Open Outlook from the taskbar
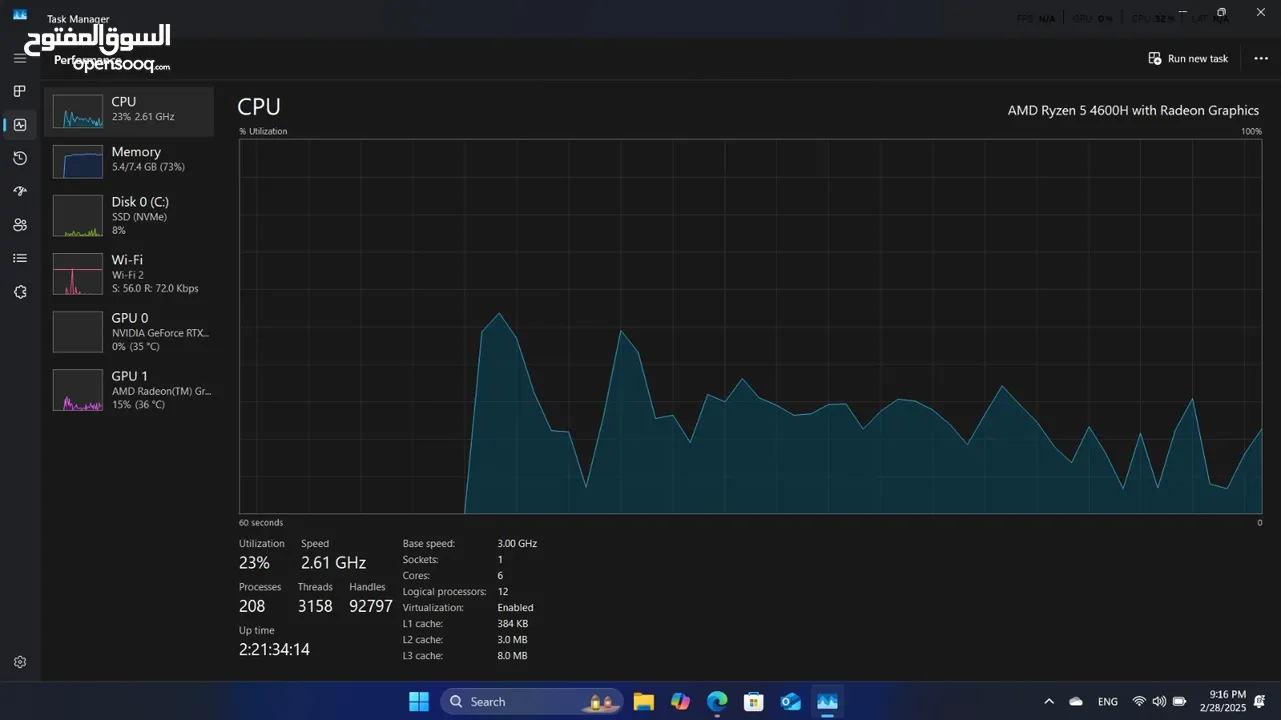This screenshot has width=1281, height=720. coord(791,701)
